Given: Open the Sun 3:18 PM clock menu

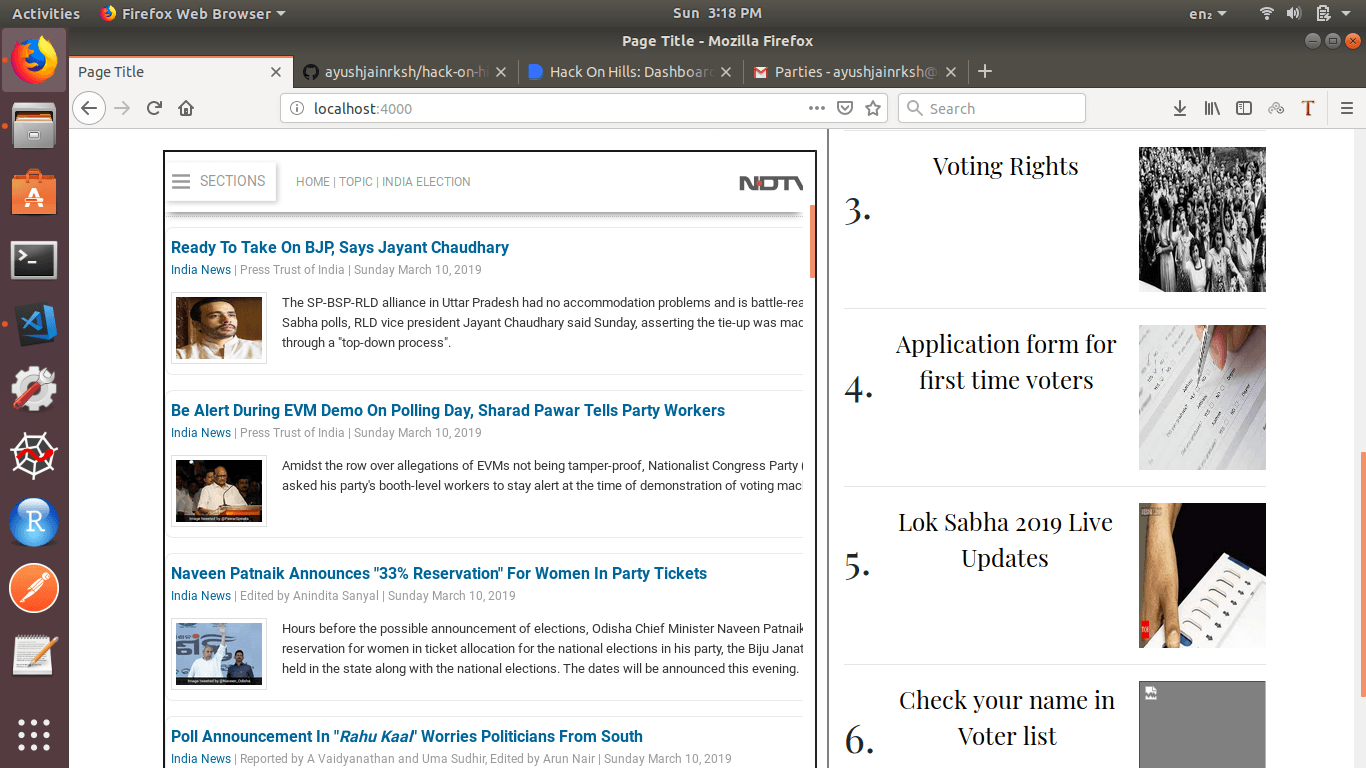Looking at the screenshot, I should pos(717,13).
